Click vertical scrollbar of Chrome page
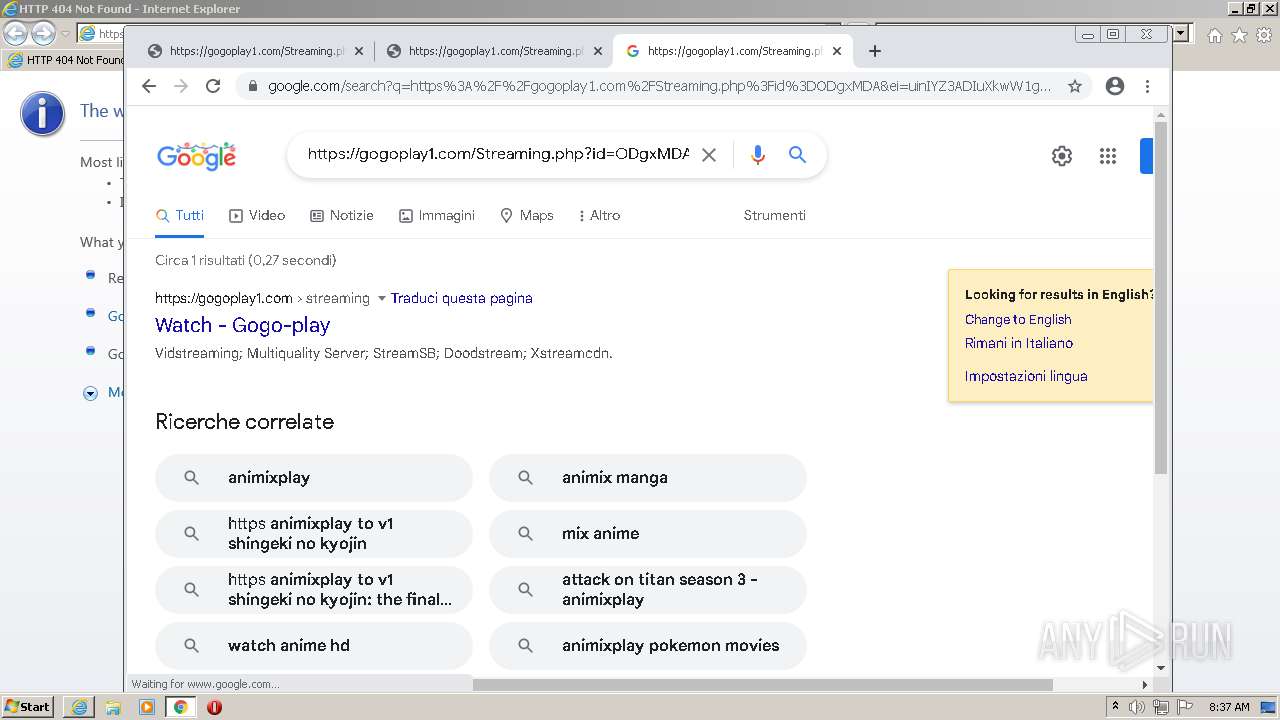This screenshot has height=720, width=1280. pos(1161,298)
